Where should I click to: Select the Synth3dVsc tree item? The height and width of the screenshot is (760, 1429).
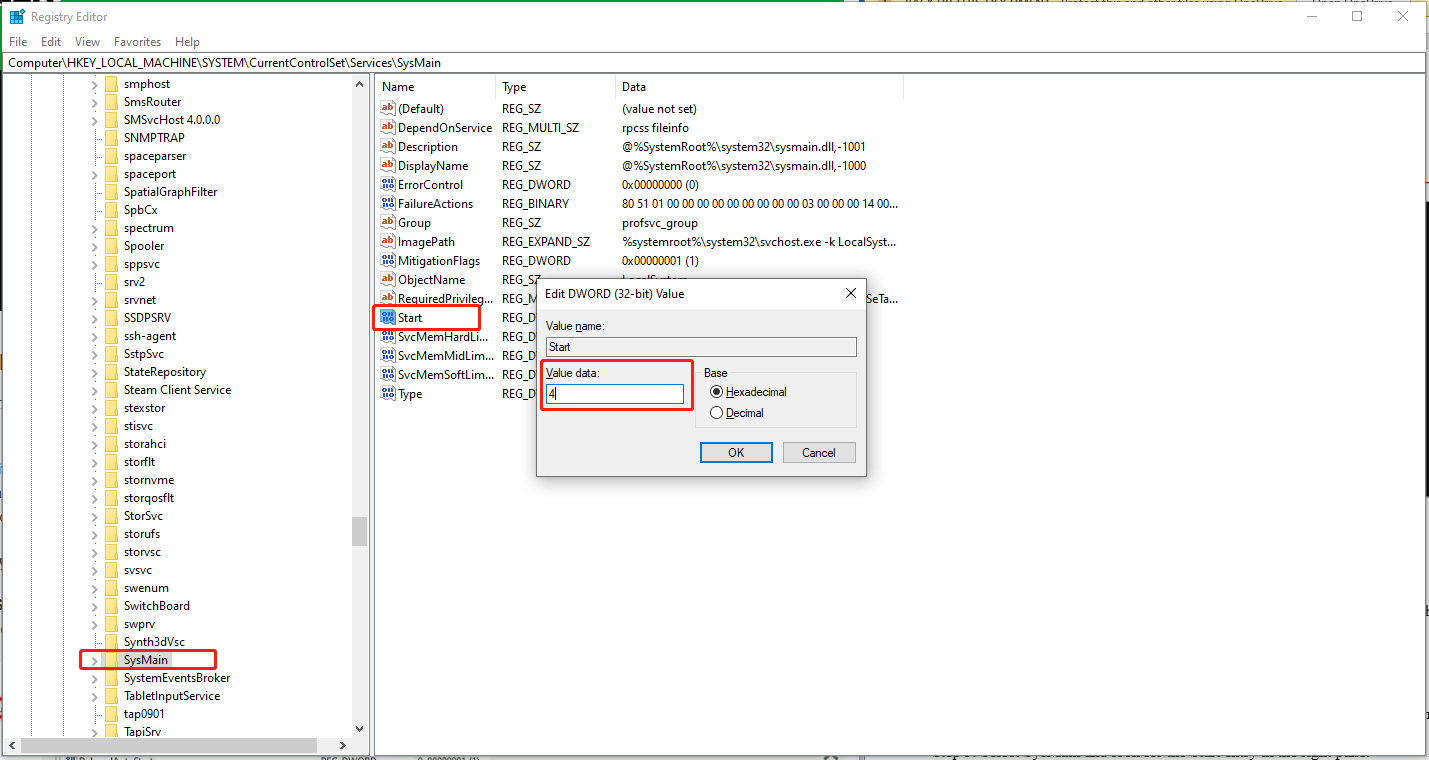[x=154, y=642]
